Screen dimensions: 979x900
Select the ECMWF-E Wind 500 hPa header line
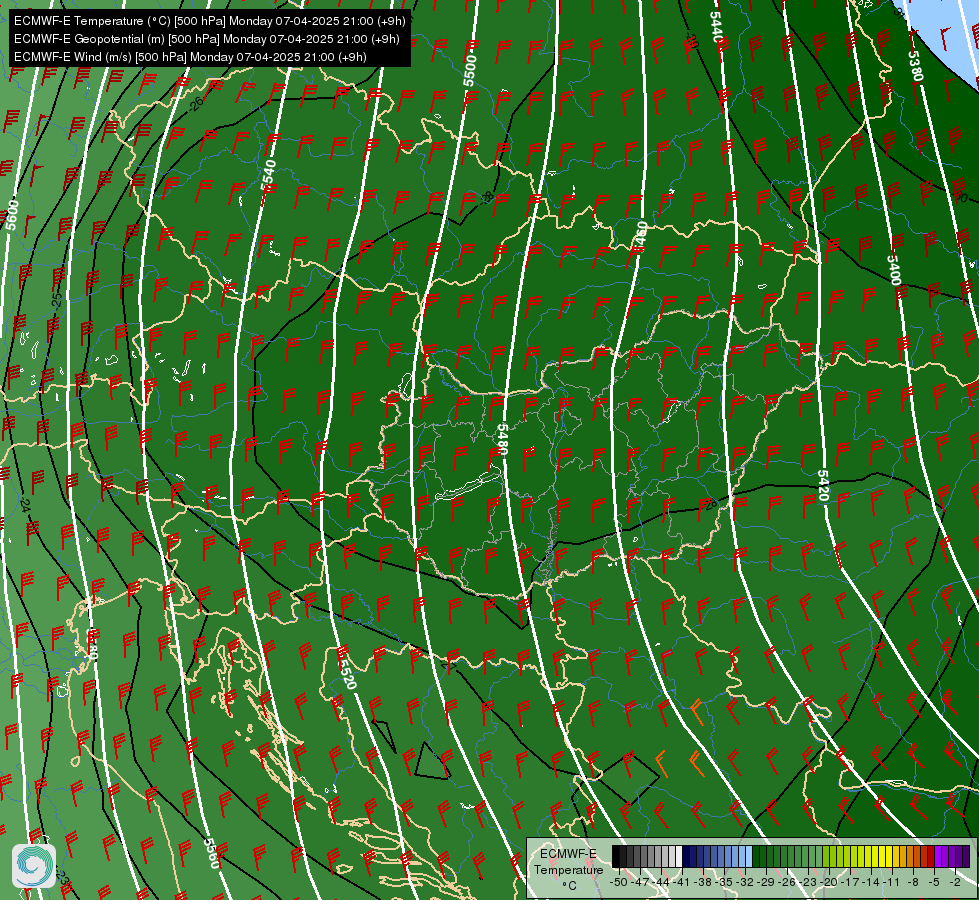[x=190, y=57]
